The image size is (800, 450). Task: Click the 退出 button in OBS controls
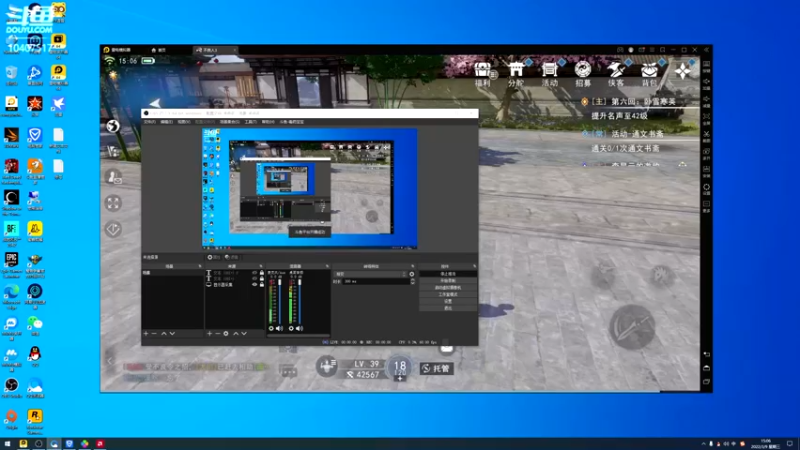[x=448, y=308]
